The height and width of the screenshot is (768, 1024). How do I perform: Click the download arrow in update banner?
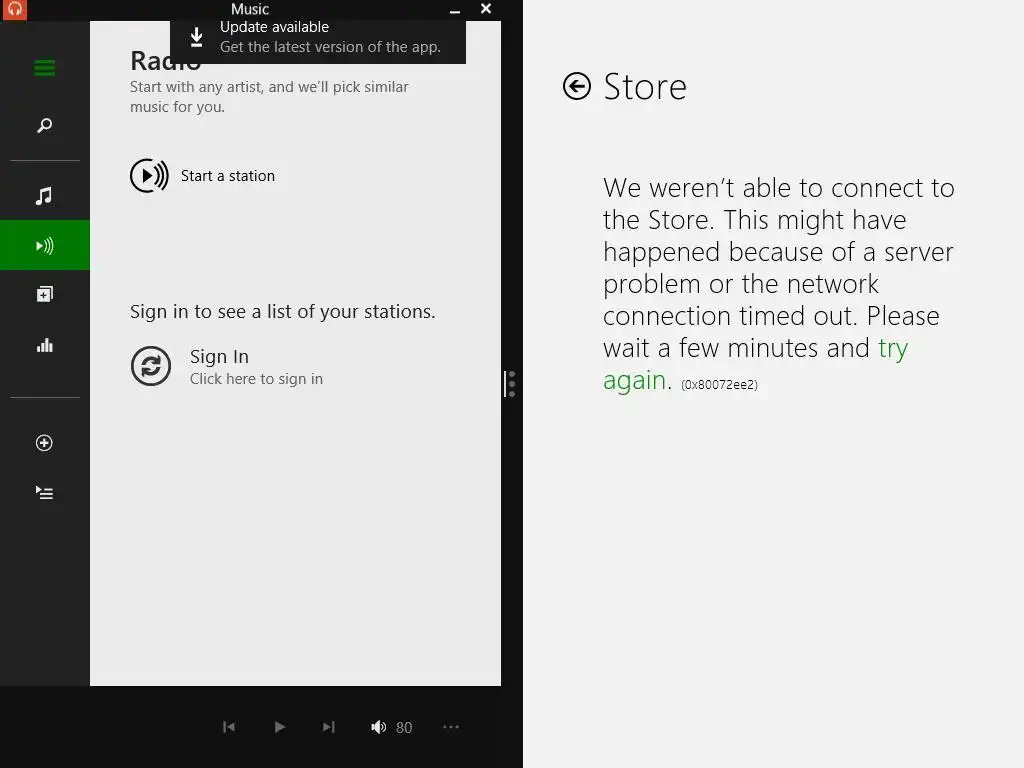(x=197, y=37)
